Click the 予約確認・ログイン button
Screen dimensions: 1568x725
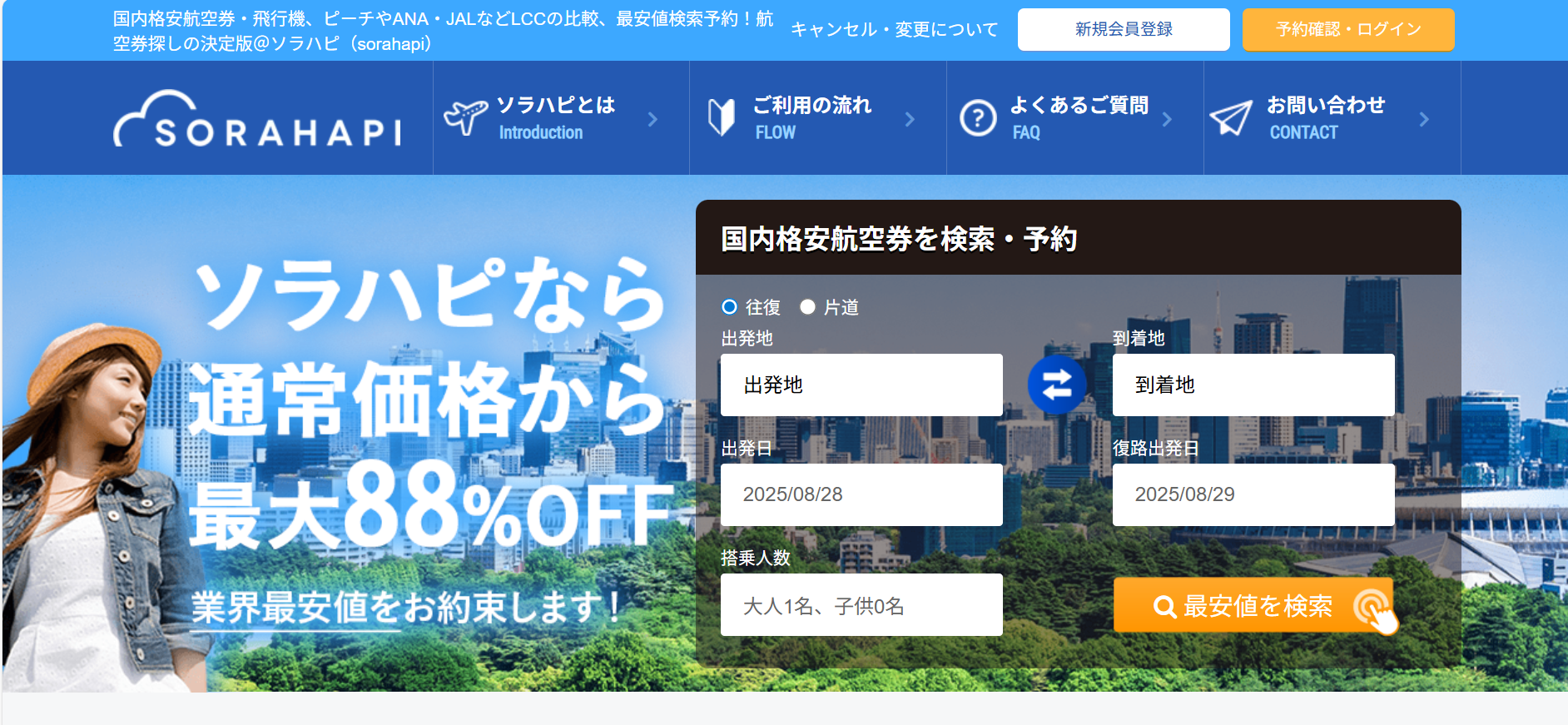1348,29
